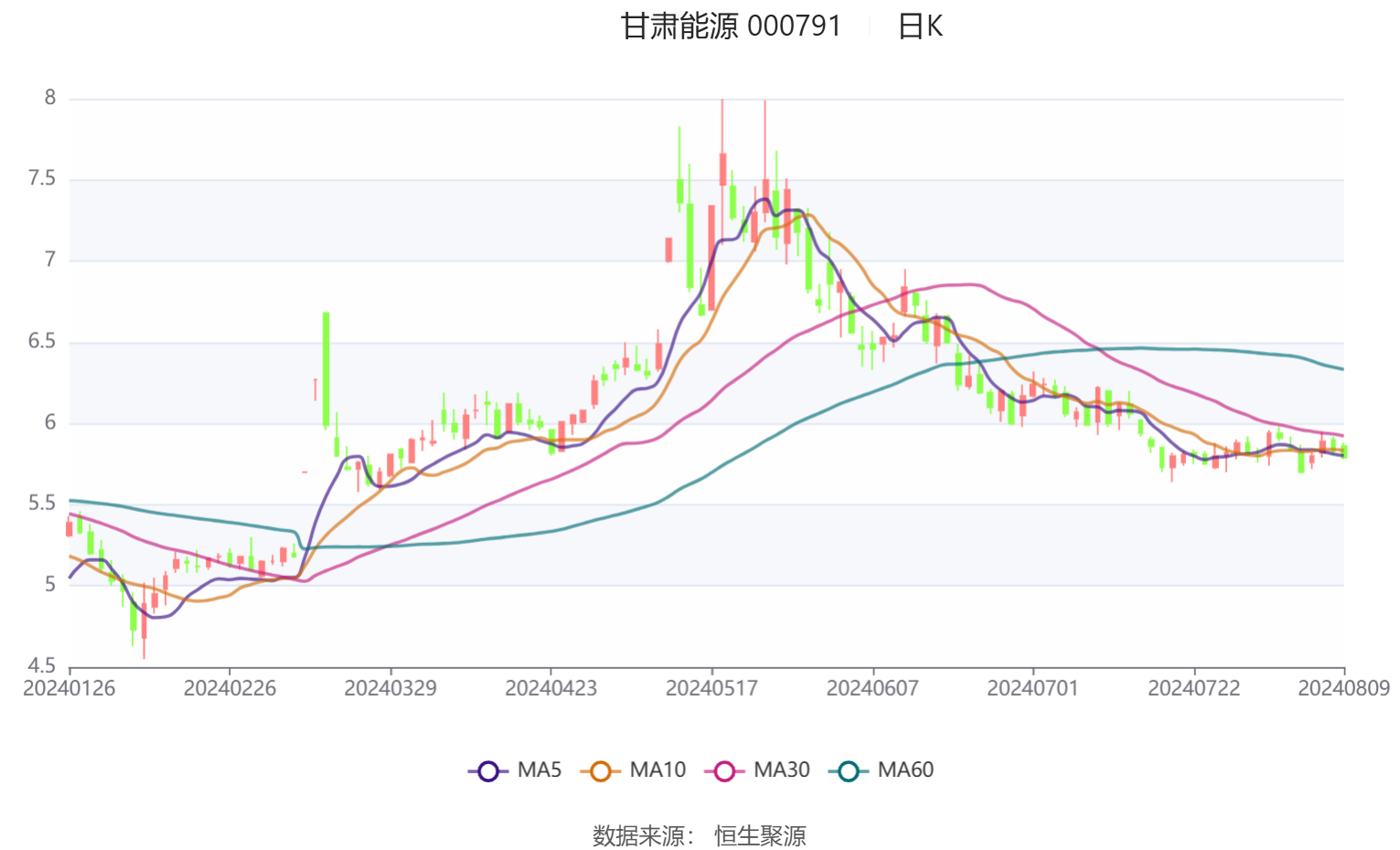The image size is (1400, 850).
Task: Click the chart title 甘肃能源 000791
Action: [731, 26]
